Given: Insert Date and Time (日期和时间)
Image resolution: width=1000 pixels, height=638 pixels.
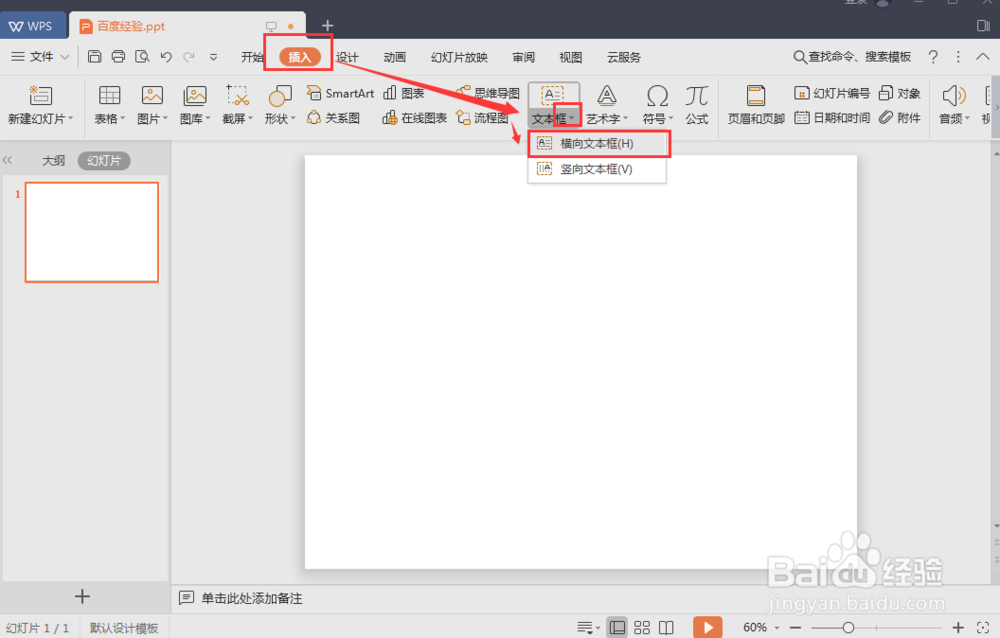Looking at the screenshot, I should coord(832,117).
